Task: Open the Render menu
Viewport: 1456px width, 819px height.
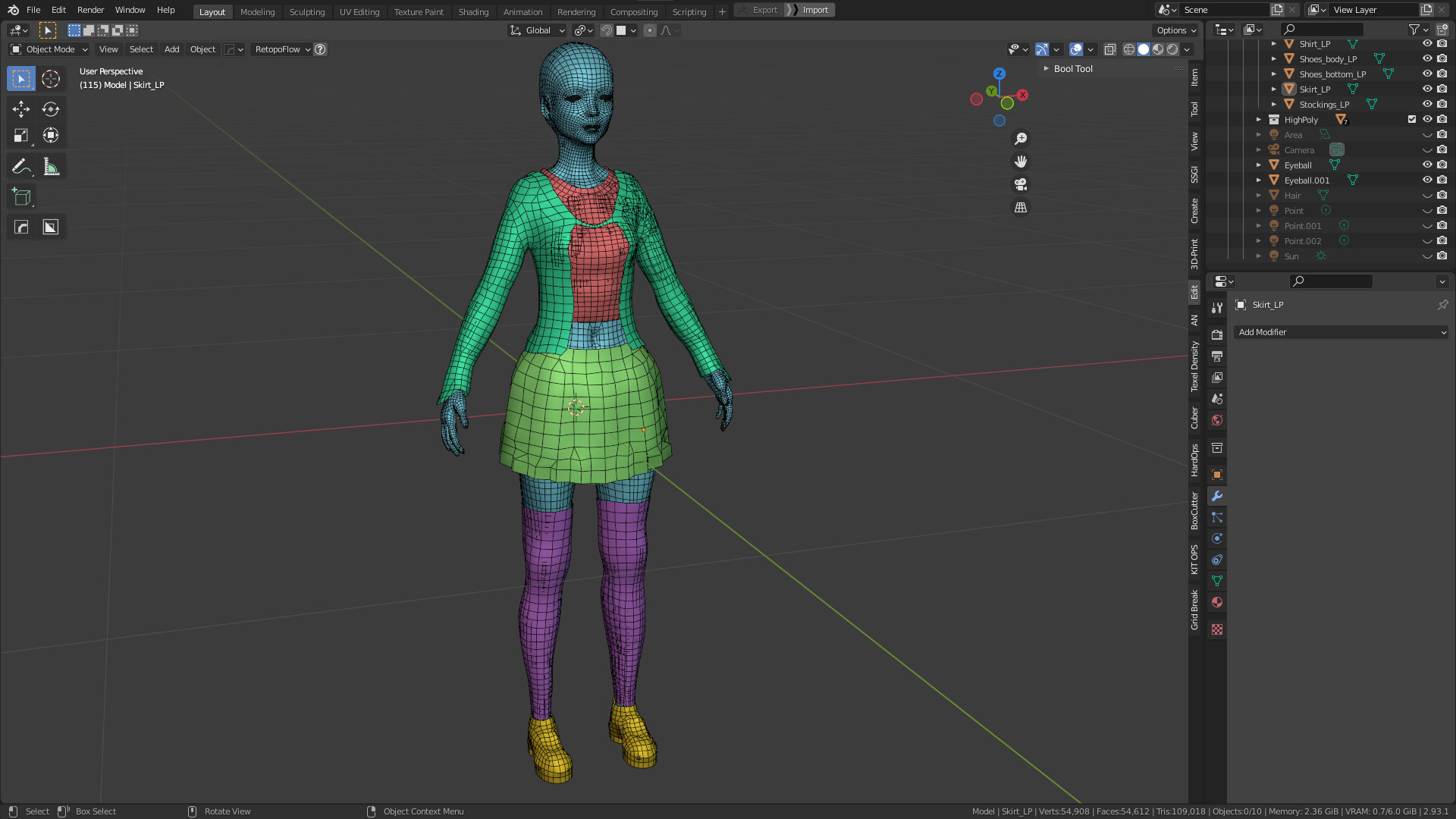Action: 90,10
